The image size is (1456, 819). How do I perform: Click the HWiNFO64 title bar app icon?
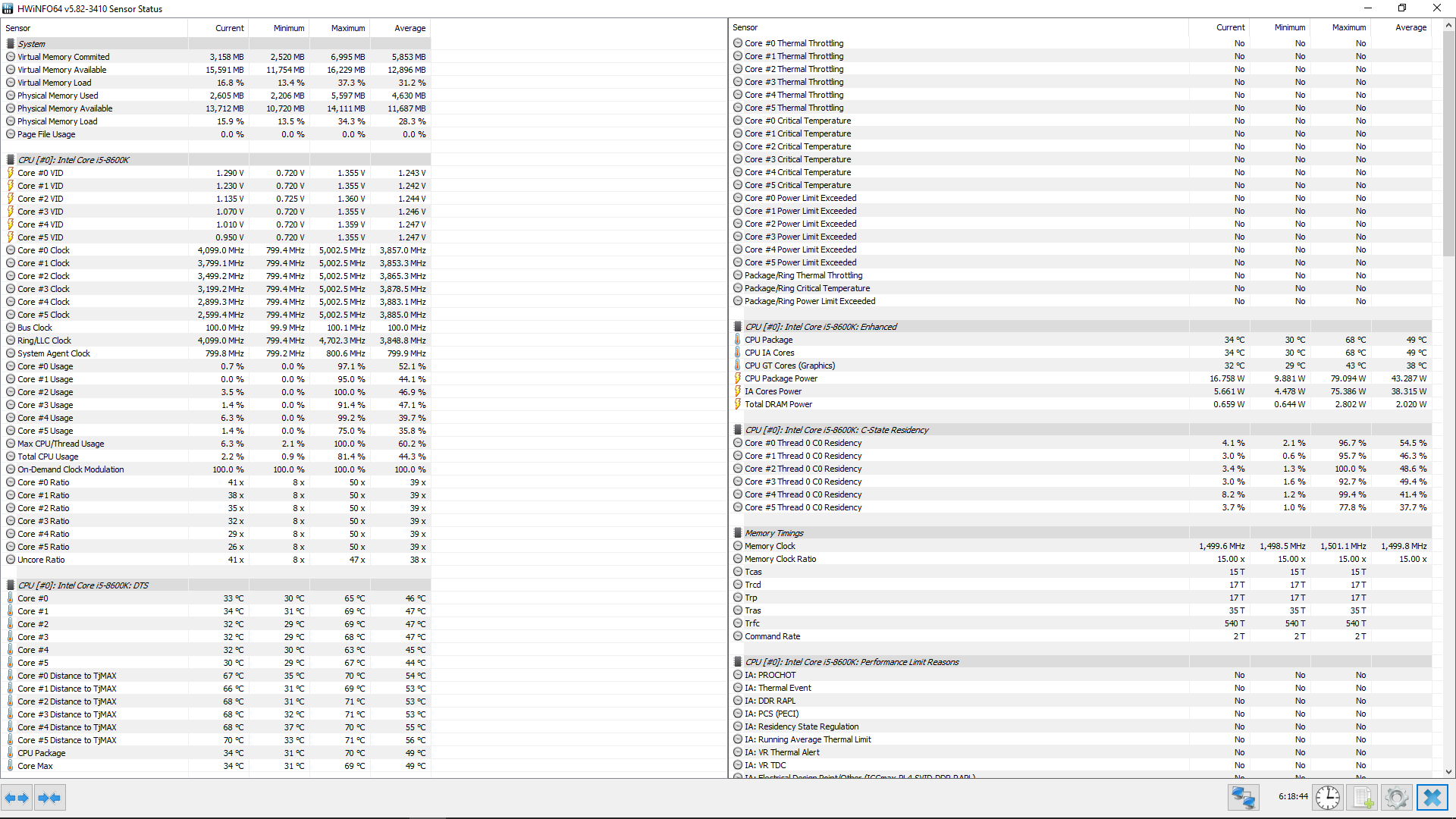point(8,8)
